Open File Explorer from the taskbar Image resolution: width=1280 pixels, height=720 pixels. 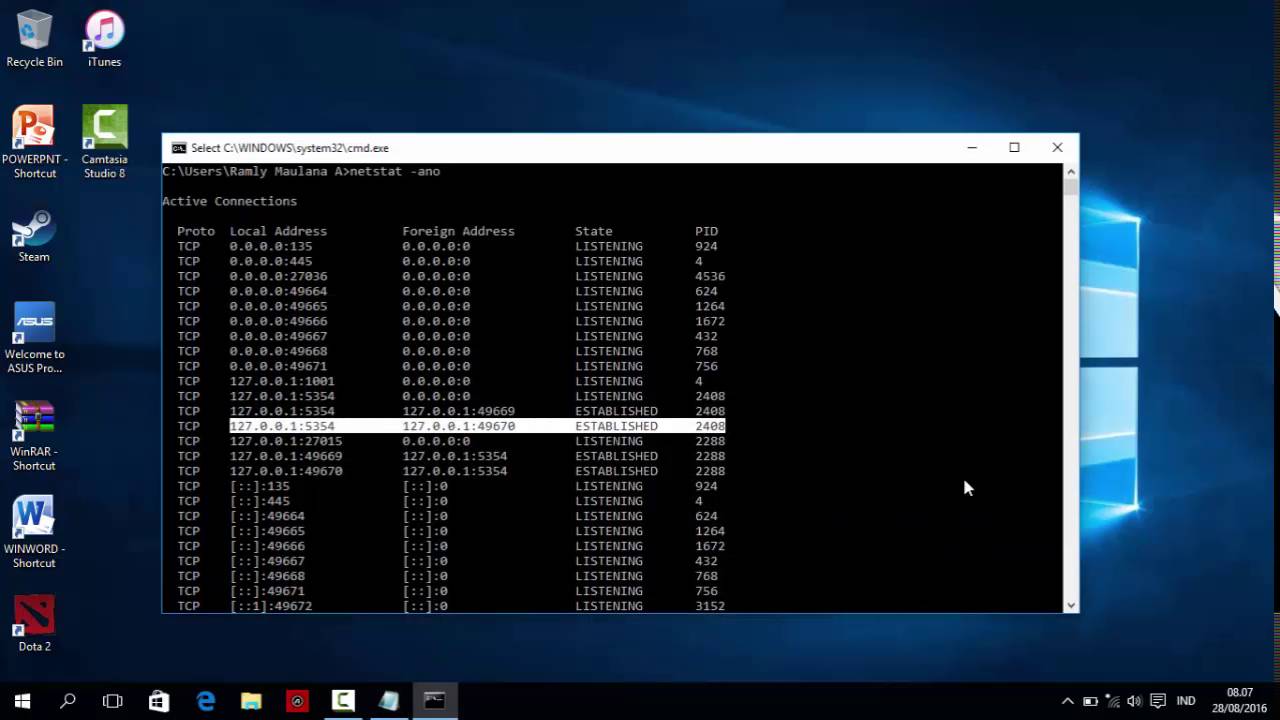tap(251, 701)
